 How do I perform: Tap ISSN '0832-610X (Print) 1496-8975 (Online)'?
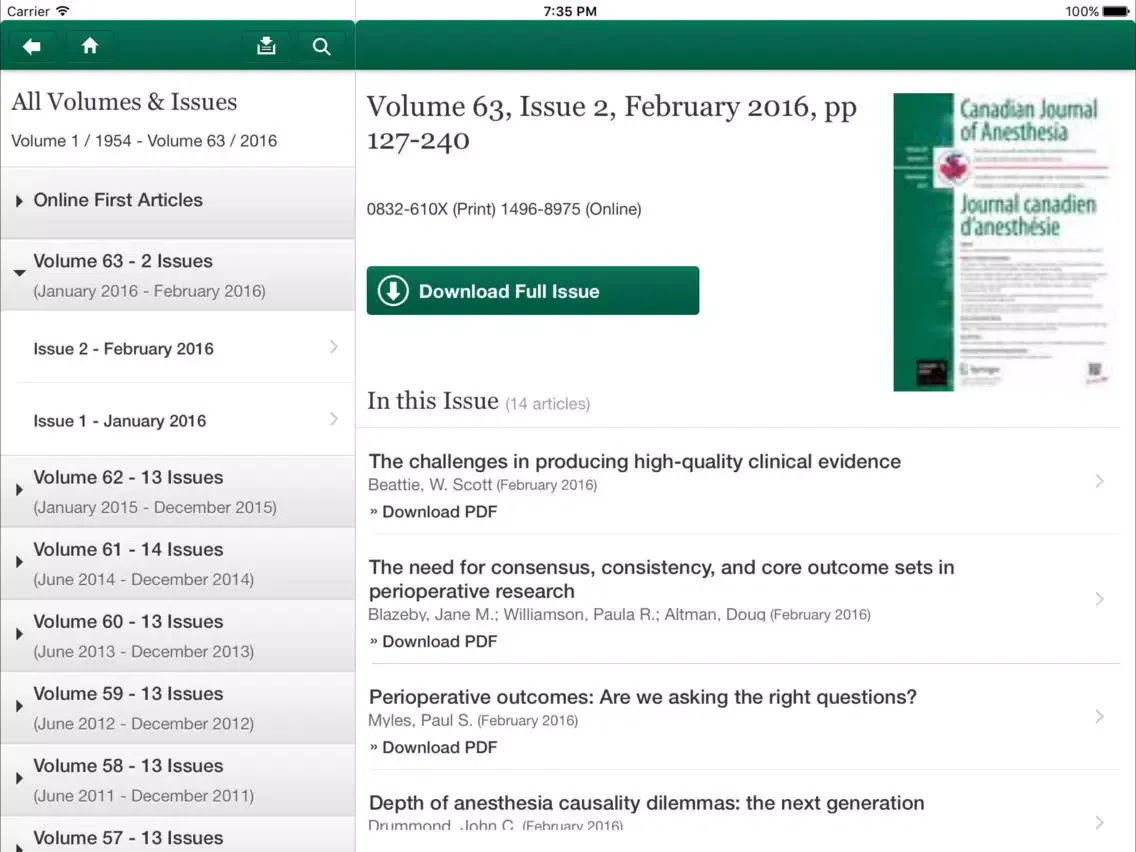(x=504, y=209)
